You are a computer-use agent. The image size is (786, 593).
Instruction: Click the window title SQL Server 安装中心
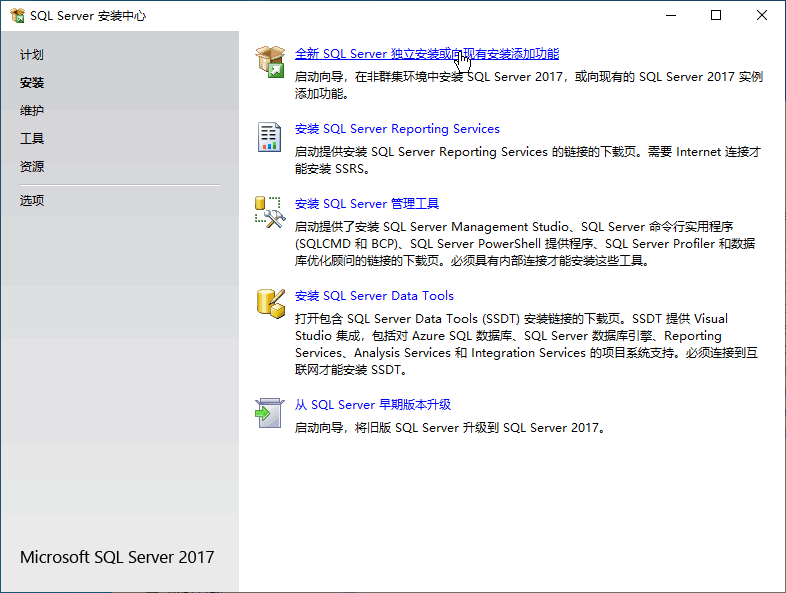click(88, 16)
